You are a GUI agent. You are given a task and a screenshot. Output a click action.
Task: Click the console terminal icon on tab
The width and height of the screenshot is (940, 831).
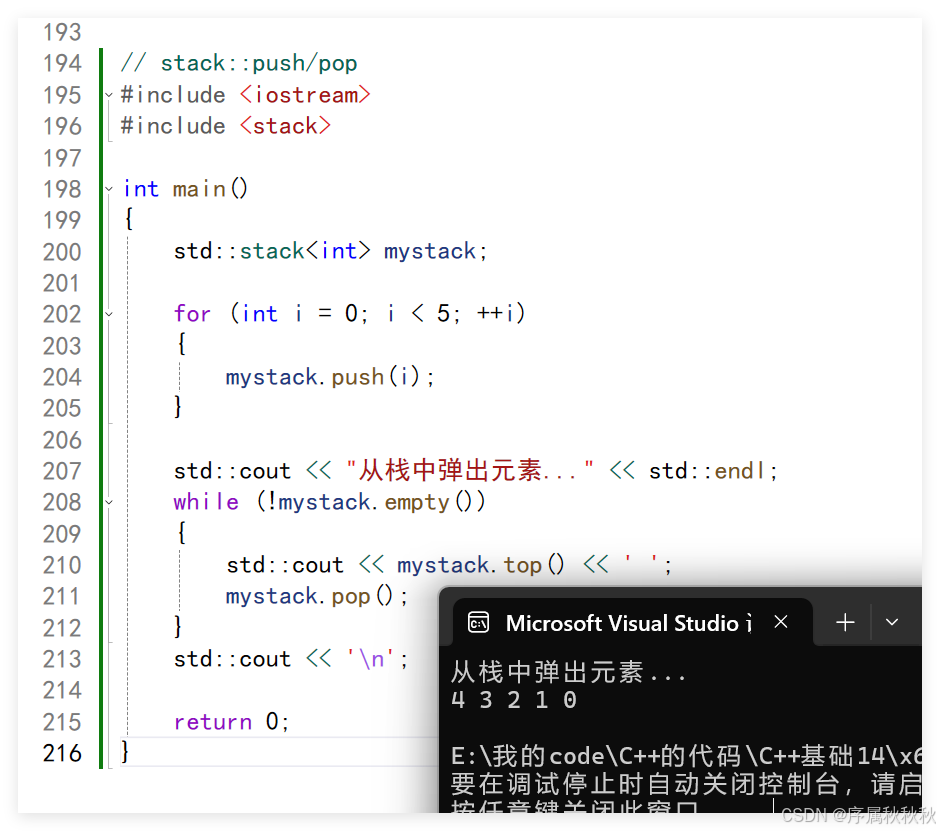[x=478, y=623]
